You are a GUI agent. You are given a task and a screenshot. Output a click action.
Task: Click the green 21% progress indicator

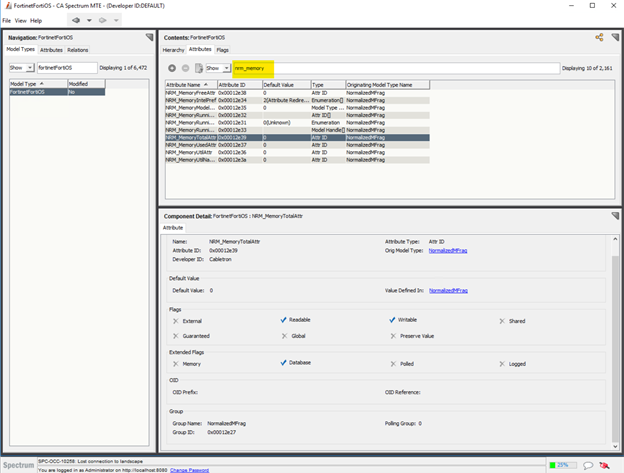(x=562, y=464)
